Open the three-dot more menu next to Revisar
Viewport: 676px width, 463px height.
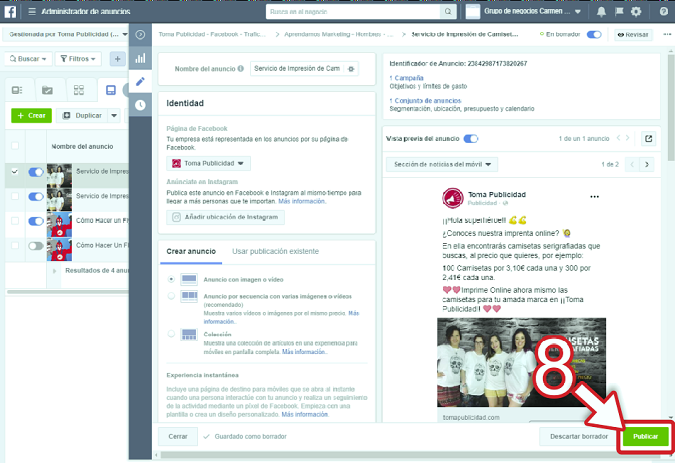point(667,34)
